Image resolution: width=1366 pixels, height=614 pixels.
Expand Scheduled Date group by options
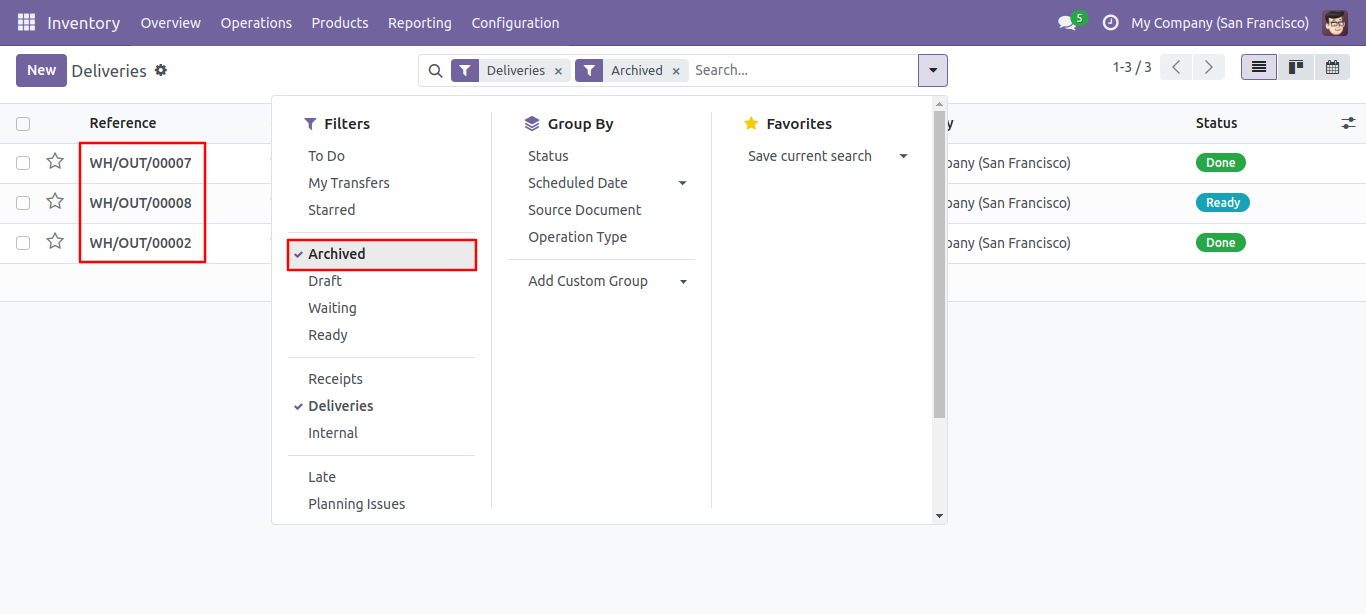pyautogui.click(x=683, y=183)
